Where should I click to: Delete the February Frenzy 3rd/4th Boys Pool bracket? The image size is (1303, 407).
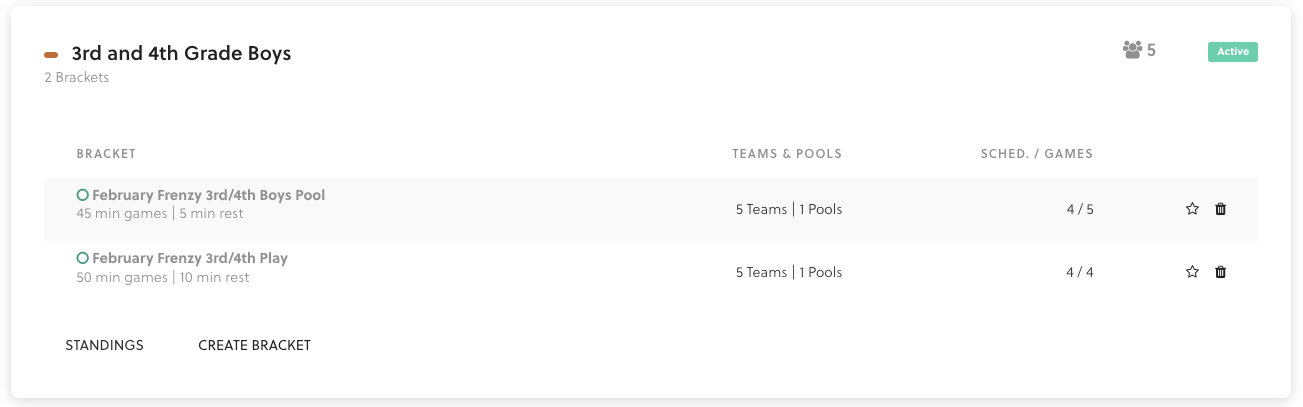coord(1220,209)
